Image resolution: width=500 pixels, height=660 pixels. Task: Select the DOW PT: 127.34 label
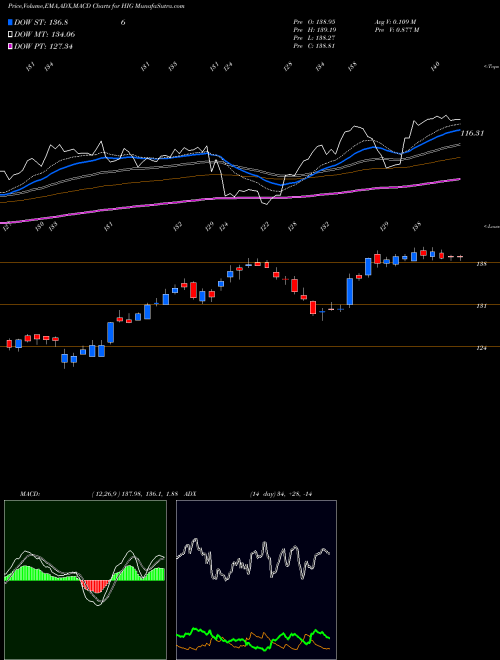(43, 46)
